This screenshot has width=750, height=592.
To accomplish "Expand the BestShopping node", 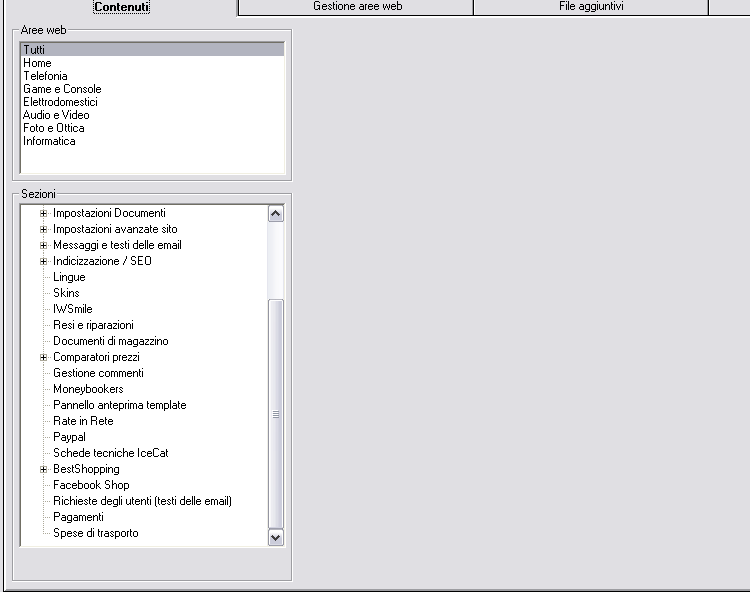I will (x=44, y=469).
